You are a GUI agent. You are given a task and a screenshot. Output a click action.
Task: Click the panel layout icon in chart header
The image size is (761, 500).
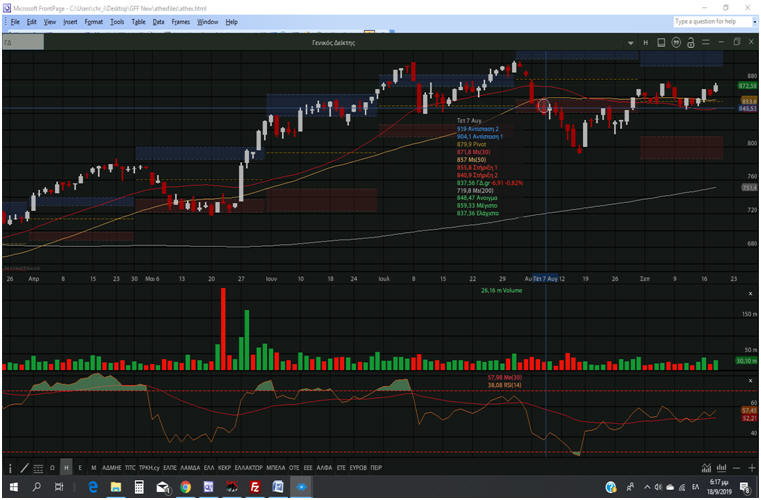[x=661, y=43]
